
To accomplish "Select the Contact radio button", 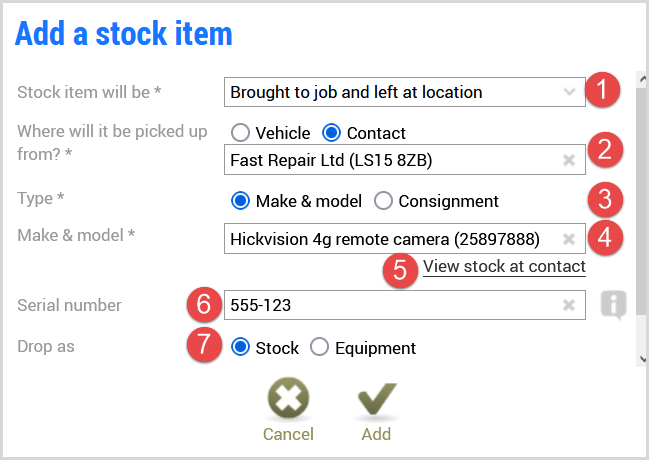I will pos(332,133).
